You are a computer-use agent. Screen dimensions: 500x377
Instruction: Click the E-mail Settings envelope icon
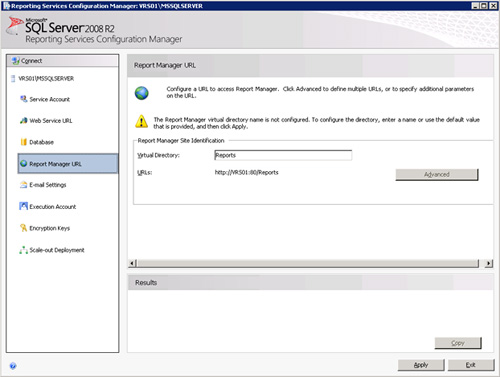(23, 185)
